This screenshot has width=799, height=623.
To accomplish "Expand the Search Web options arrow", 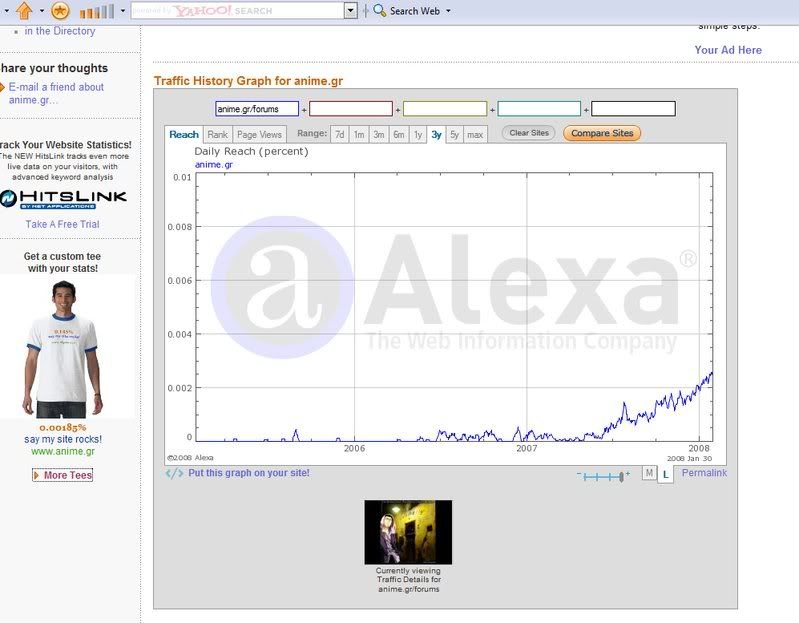I will tap(448, 11).
